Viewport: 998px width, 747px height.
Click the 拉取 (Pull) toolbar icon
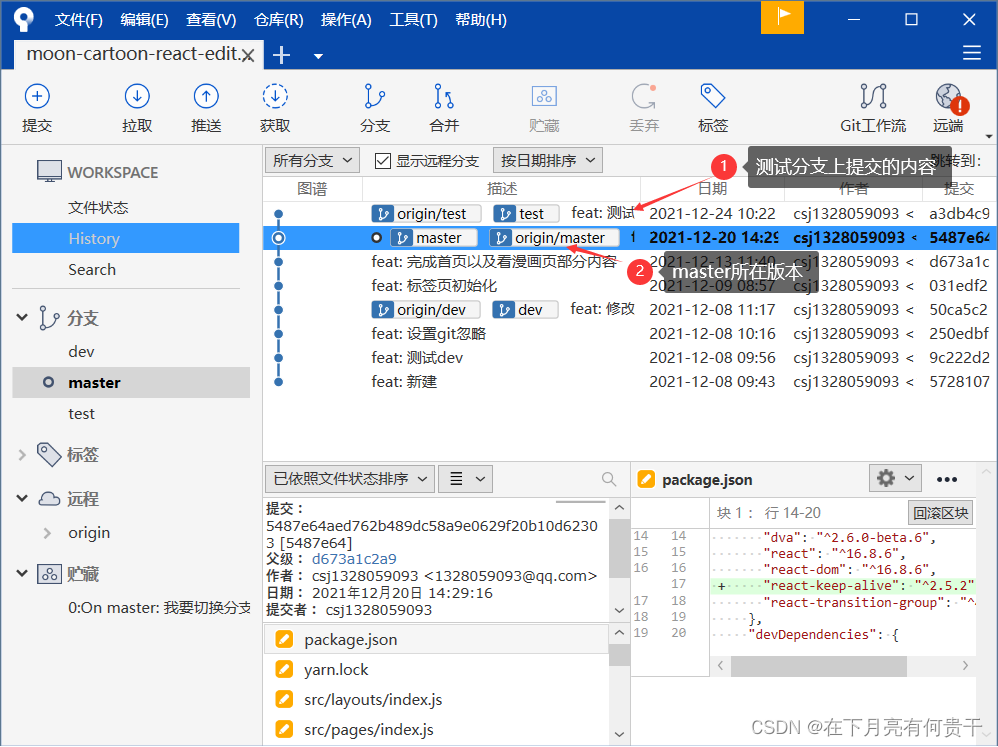click(137, 97)
